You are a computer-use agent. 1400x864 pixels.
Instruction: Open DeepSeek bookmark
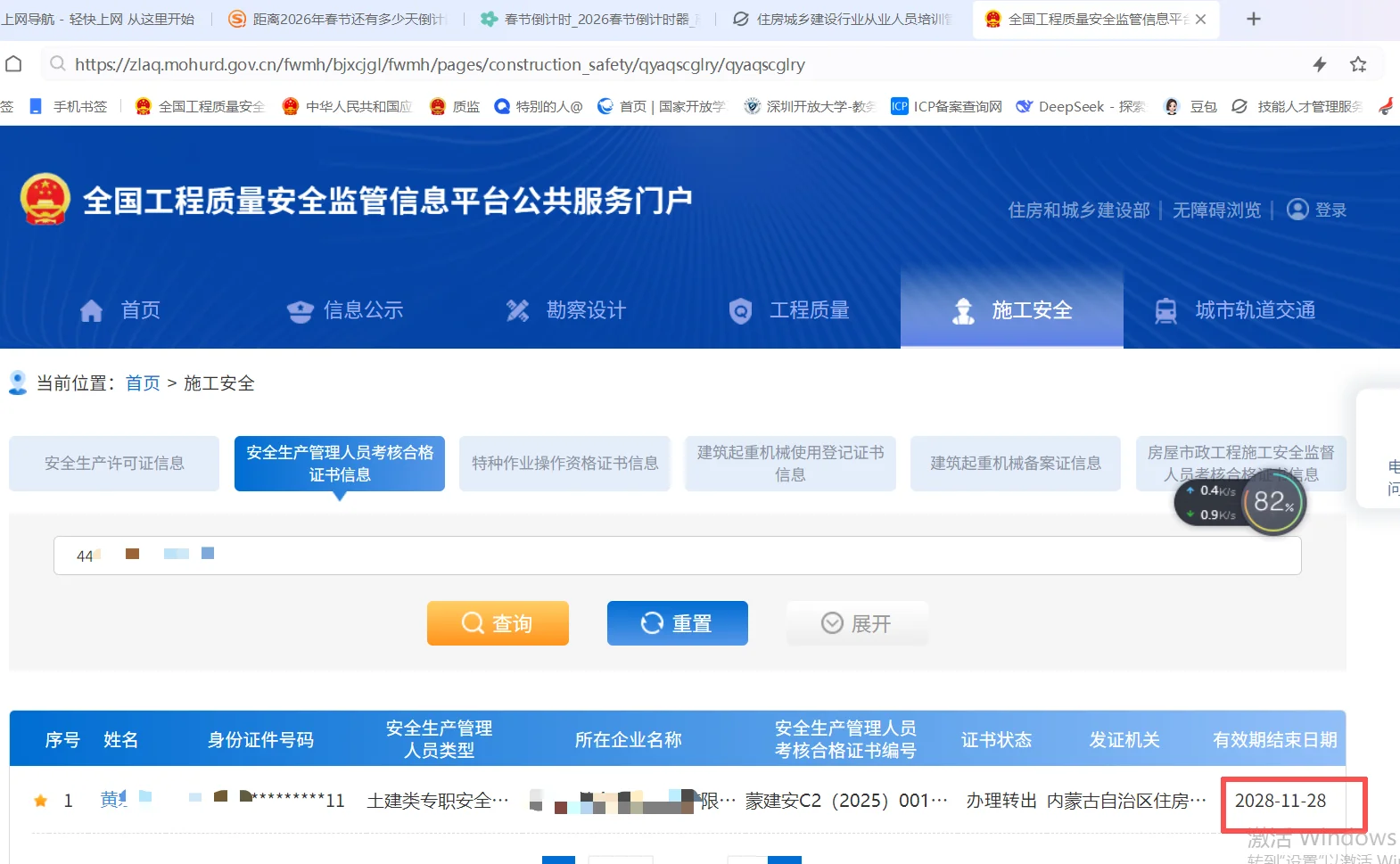click(x=1081, y=106)
